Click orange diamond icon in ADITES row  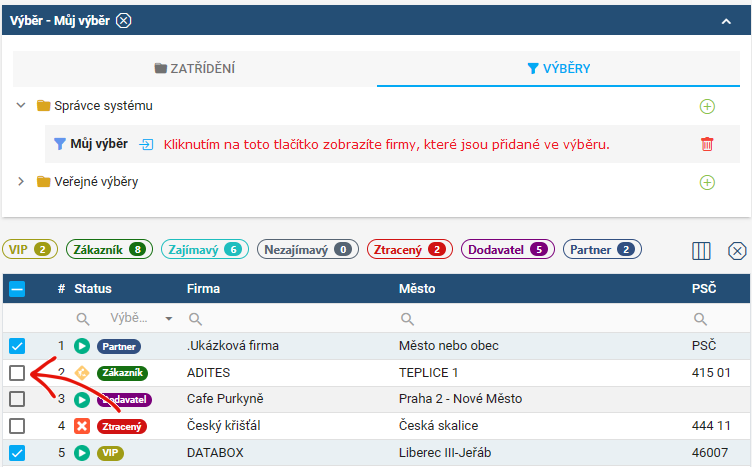(x=82, y=373)
